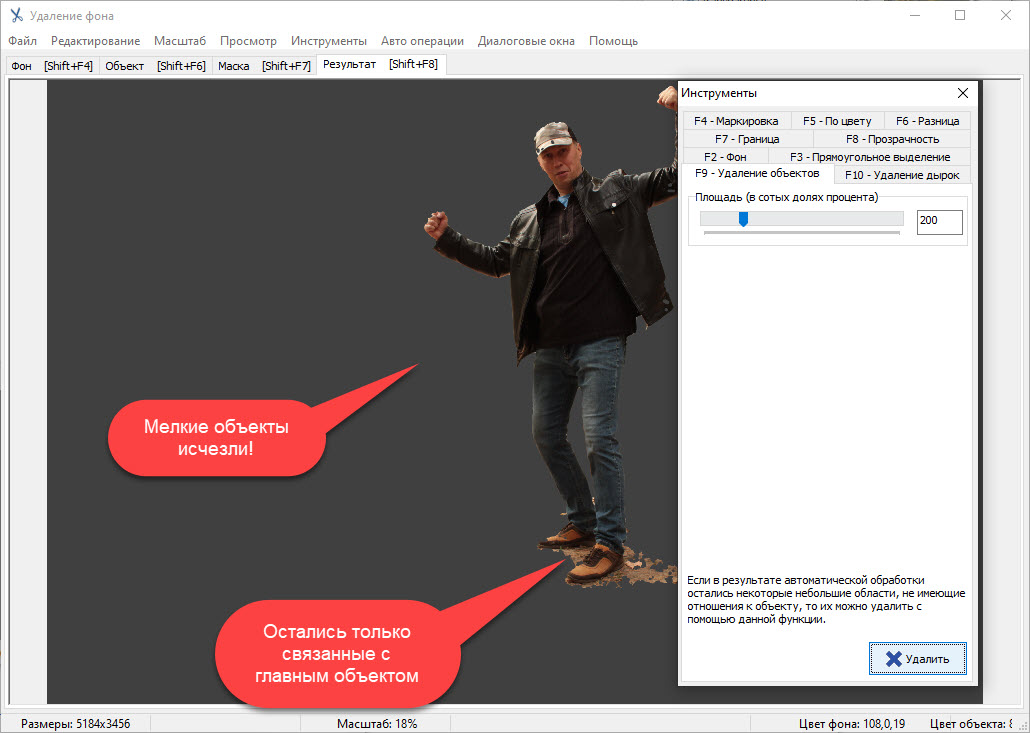The height and width of the screenshot is (733, 1030).
Task: Click the Цвет объекта status entry
Action: pos(971,724)
